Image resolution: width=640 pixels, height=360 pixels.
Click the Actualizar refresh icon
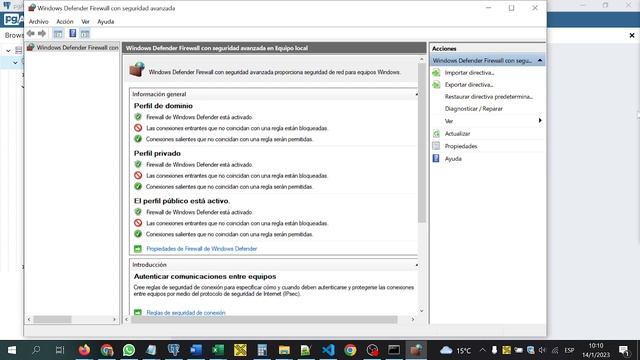pos(436,133)
